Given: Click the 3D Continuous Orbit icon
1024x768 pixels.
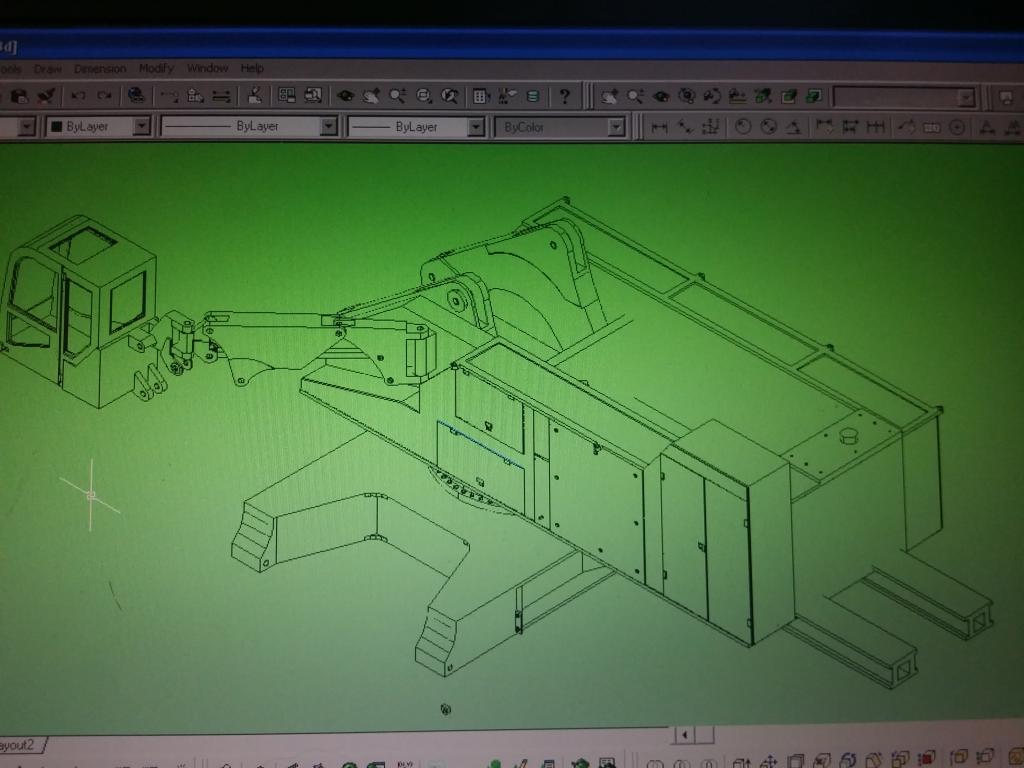Looking at the screenshot, I should click(x=686, y=97).
